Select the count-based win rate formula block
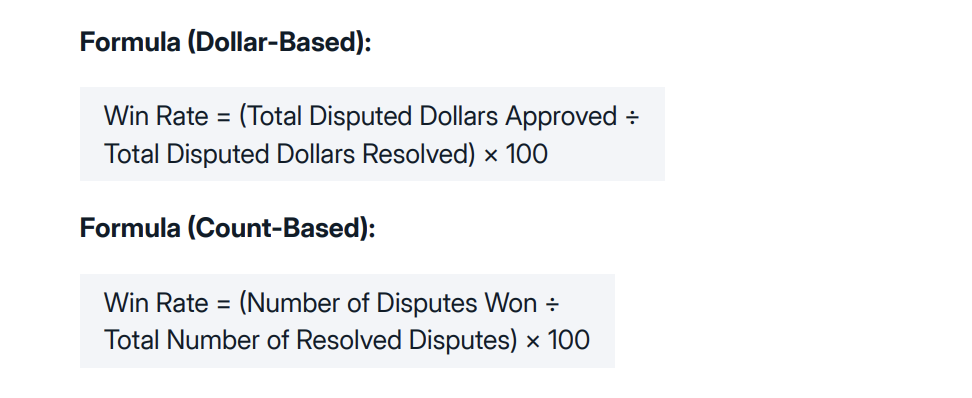The width and height of the screenshot is (972, 398). point(347,321)
